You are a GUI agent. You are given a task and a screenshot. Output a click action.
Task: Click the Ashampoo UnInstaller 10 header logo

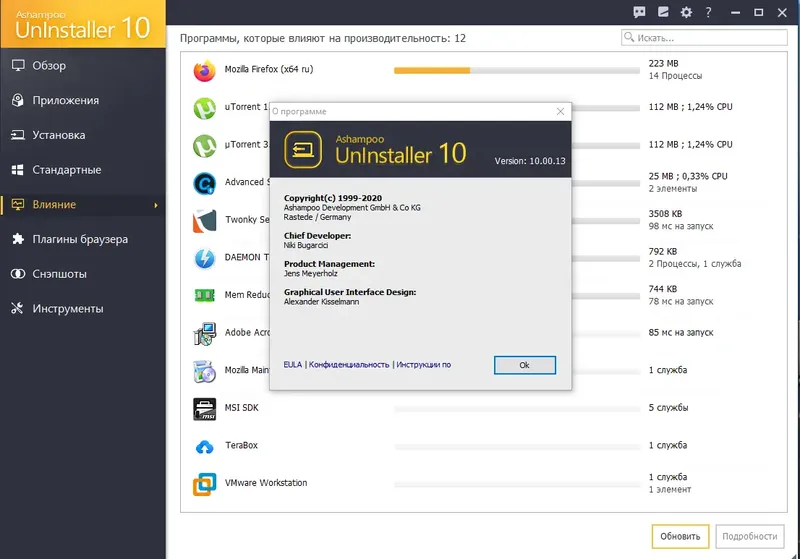83,24
